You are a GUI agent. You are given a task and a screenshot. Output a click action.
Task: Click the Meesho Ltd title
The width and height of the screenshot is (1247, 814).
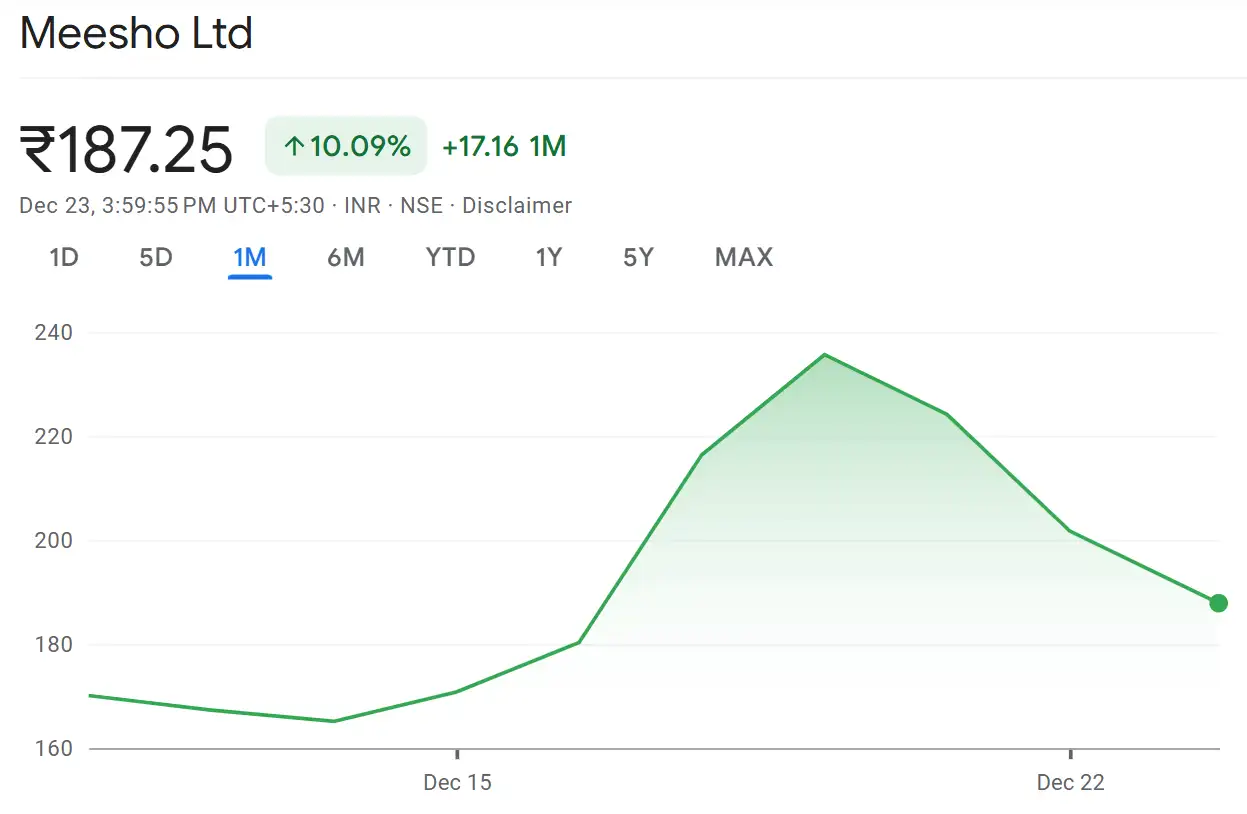click(x=136, y=34)
